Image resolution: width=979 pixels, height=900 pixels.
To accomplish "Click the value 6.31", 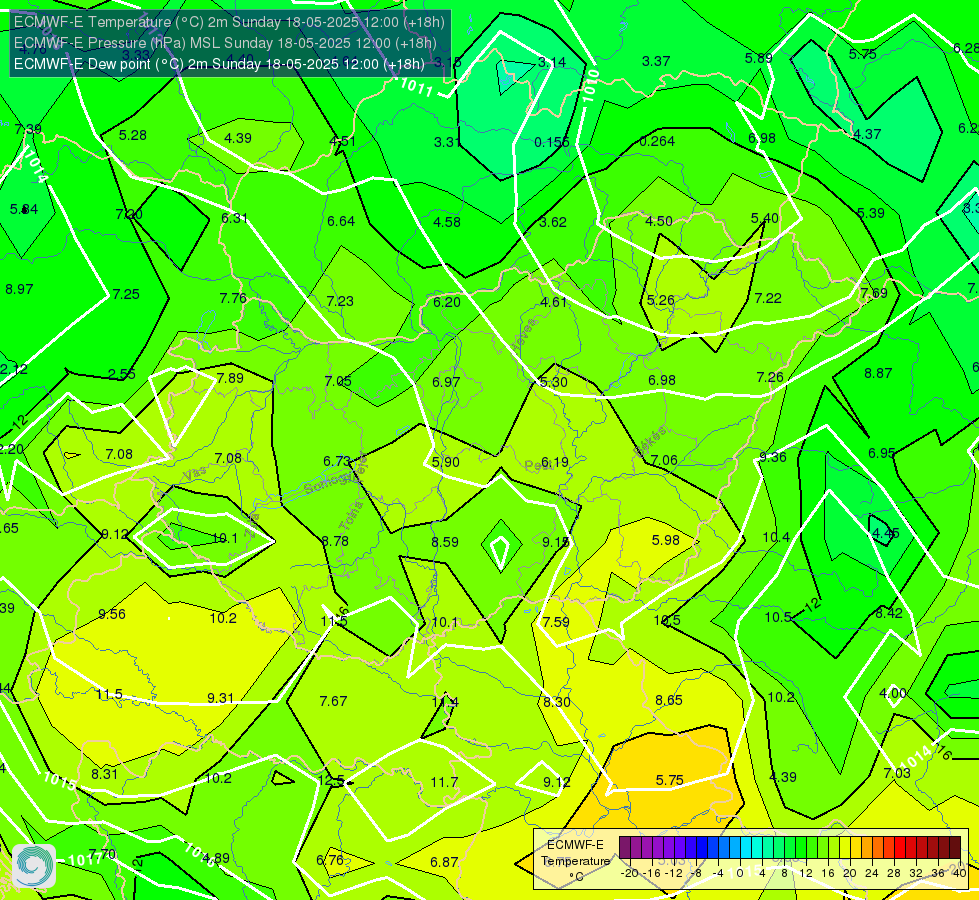I will click(x=234, y=218).
